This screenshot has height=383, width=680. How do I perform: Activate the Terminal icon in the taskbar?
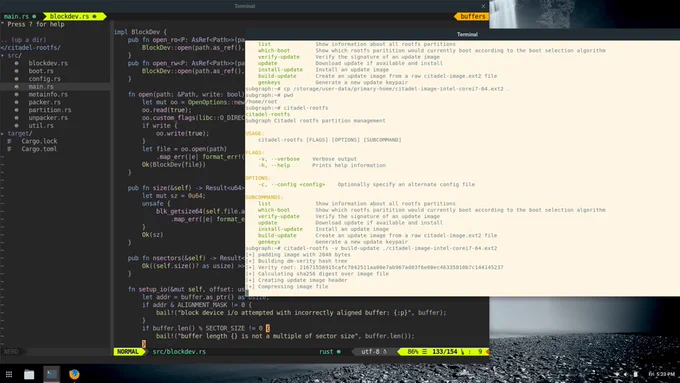[x=52, y=374]
